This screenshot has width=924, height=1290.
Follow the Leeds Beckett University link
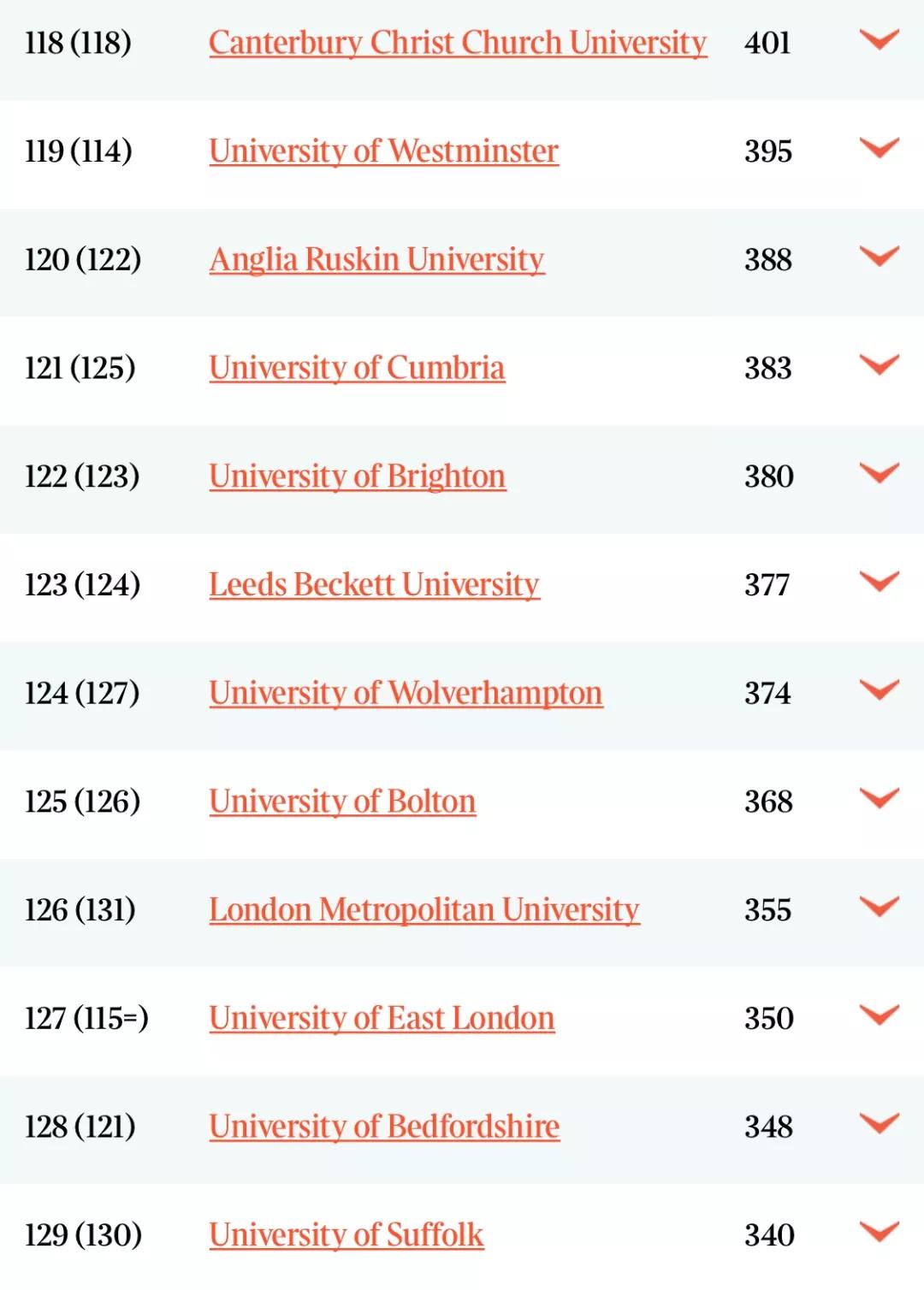[374, 585]
